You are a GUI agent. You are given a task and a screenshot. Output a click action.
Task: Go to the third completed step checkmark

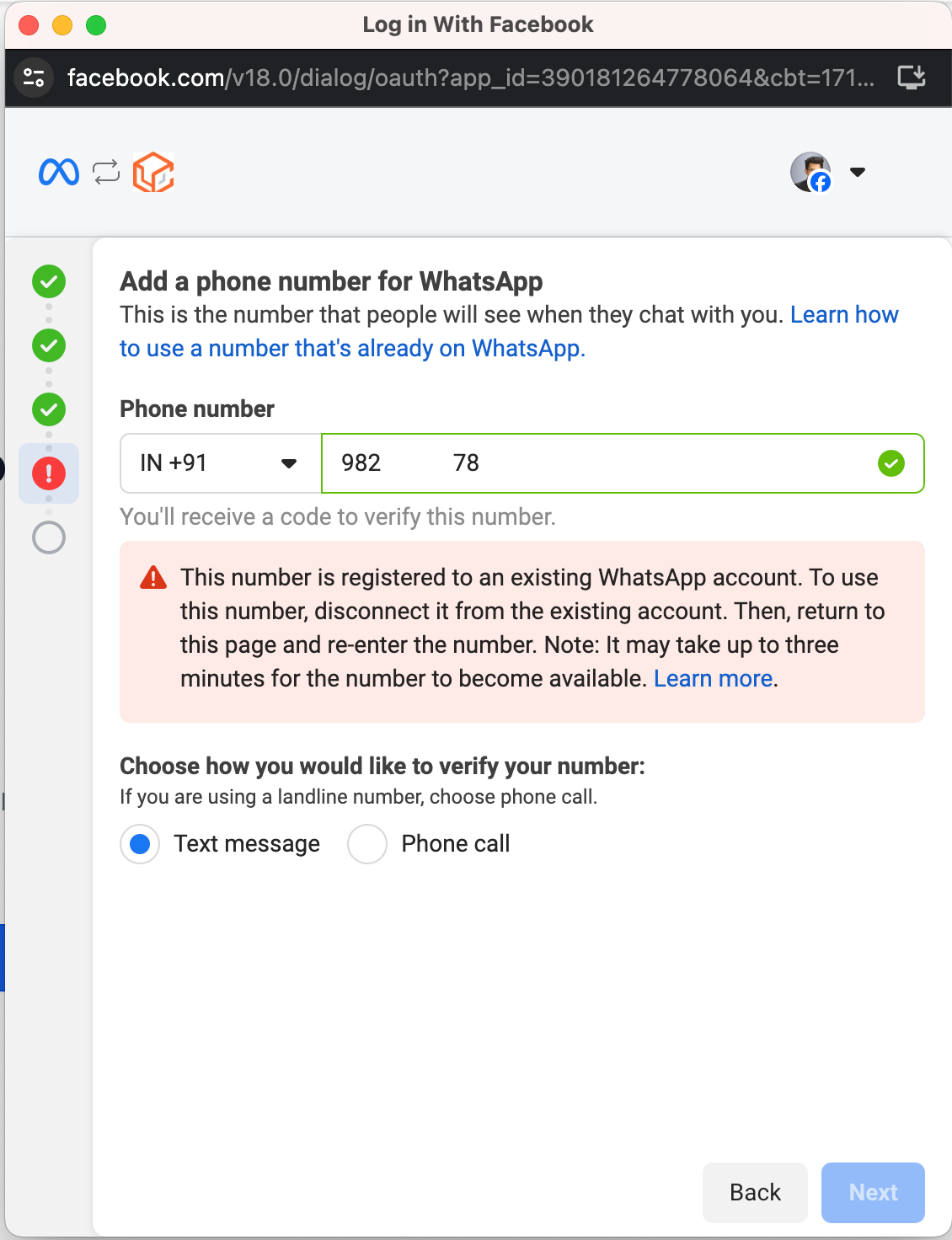pos(49,409)
